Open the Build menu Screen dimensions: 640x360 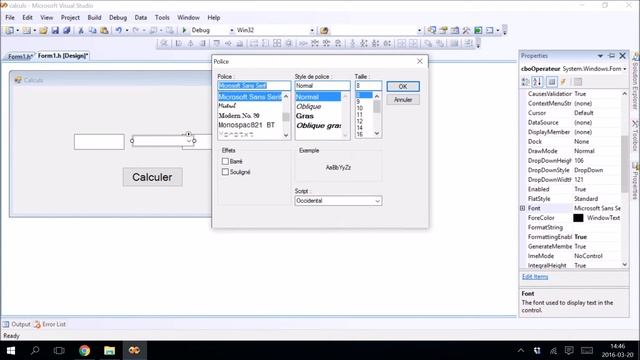[x=94, y=18]
